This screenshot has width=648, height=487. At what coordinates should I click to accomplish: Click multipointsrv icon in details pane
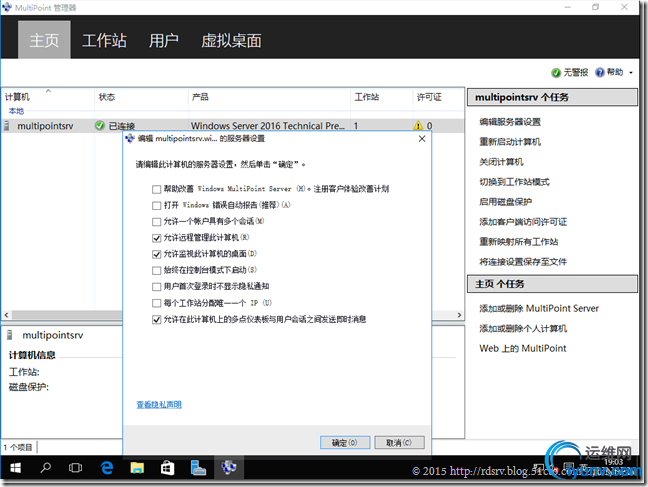pos(10,335)
